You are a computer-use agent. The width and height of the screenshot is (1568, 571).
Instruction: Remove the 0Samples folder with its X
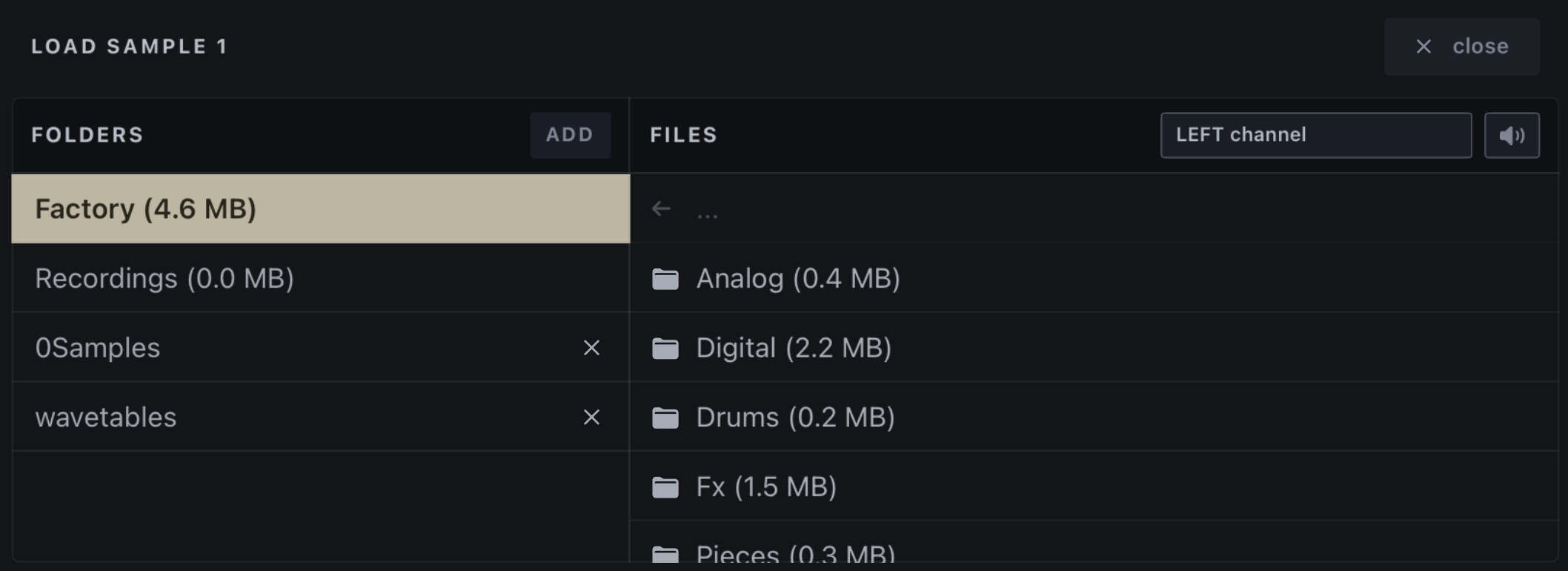[591, 348]
